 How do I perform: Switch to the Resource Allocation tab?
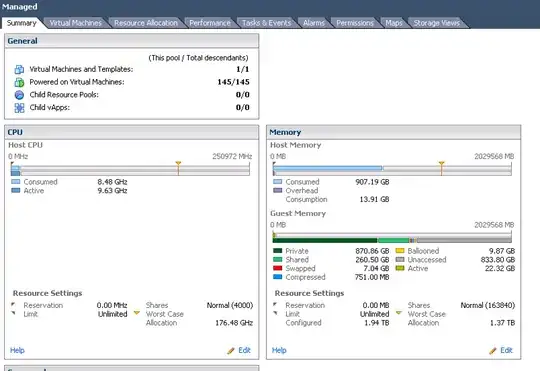coord(146,23)
